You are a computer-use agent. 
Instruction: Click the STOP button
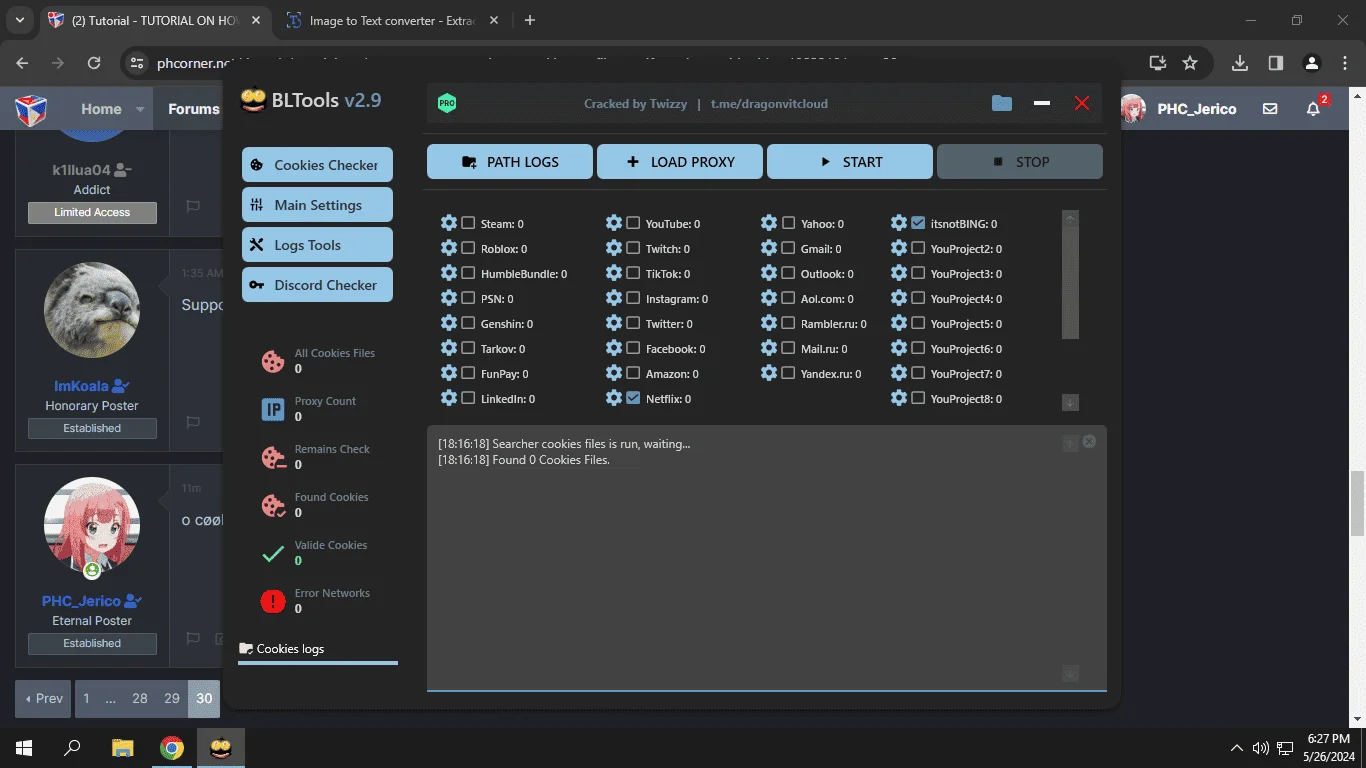(1020, 162)
